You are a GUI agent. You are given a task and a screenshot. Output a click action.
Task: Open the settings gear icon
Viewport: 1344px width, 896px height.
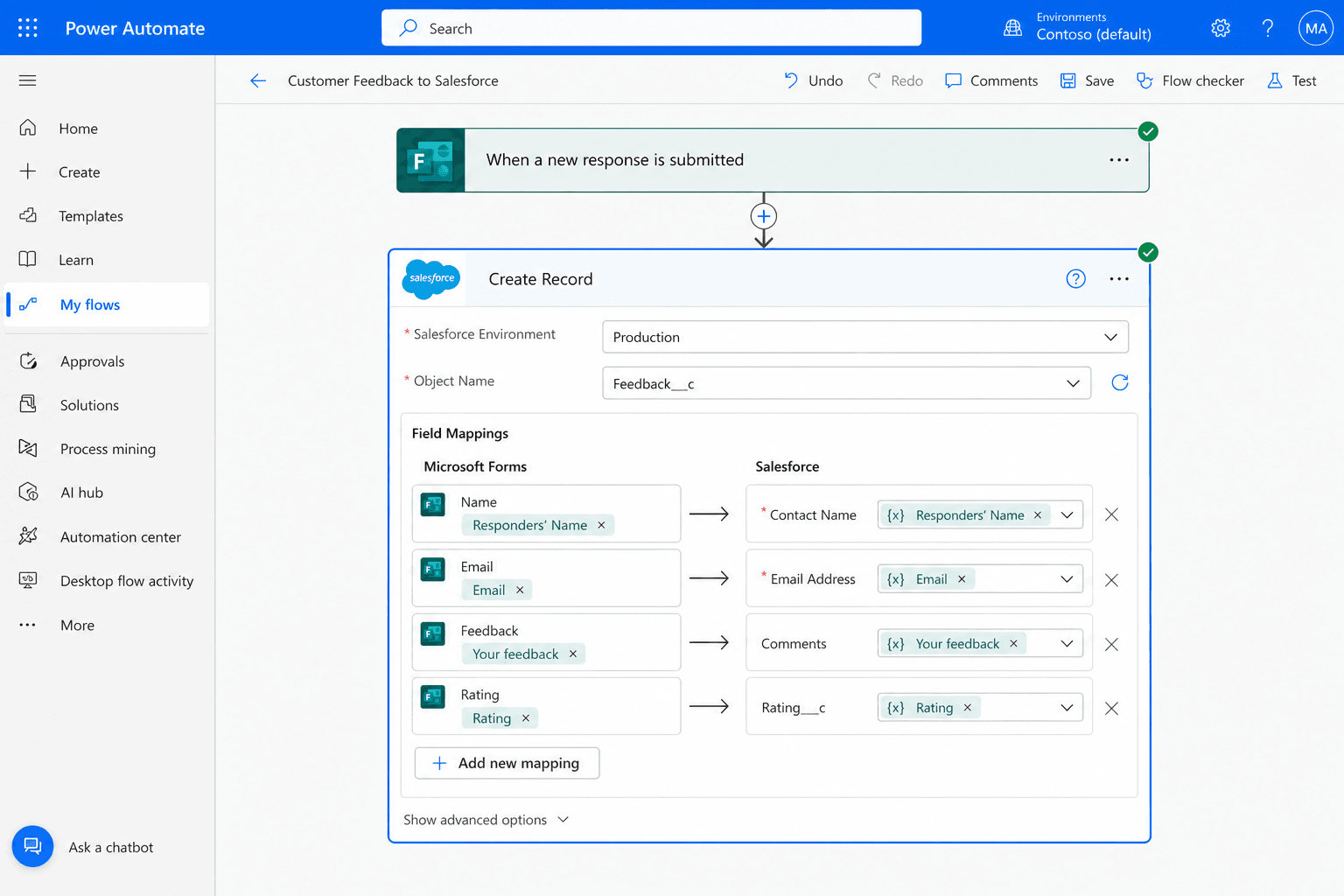[x=1221, y=28]
